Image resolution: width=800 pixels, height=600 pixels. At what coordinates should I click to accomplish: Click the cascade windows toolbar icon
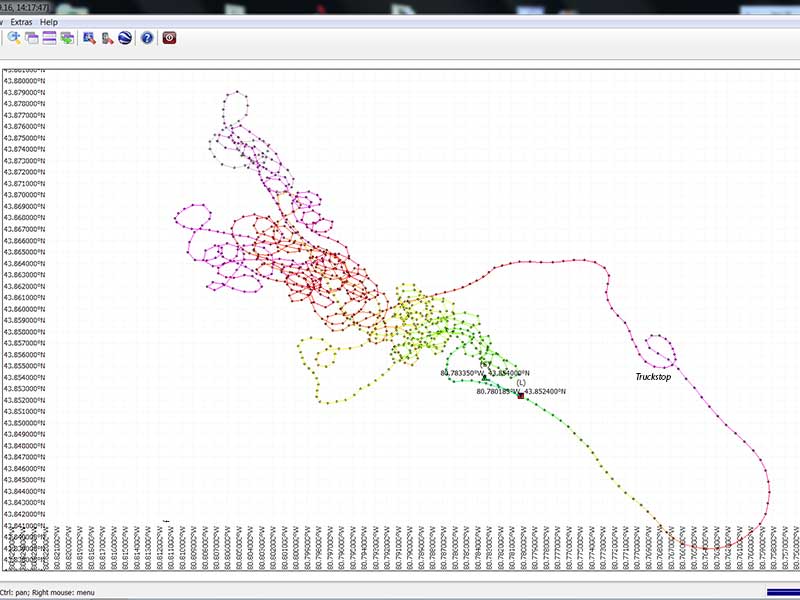[32, 38]
